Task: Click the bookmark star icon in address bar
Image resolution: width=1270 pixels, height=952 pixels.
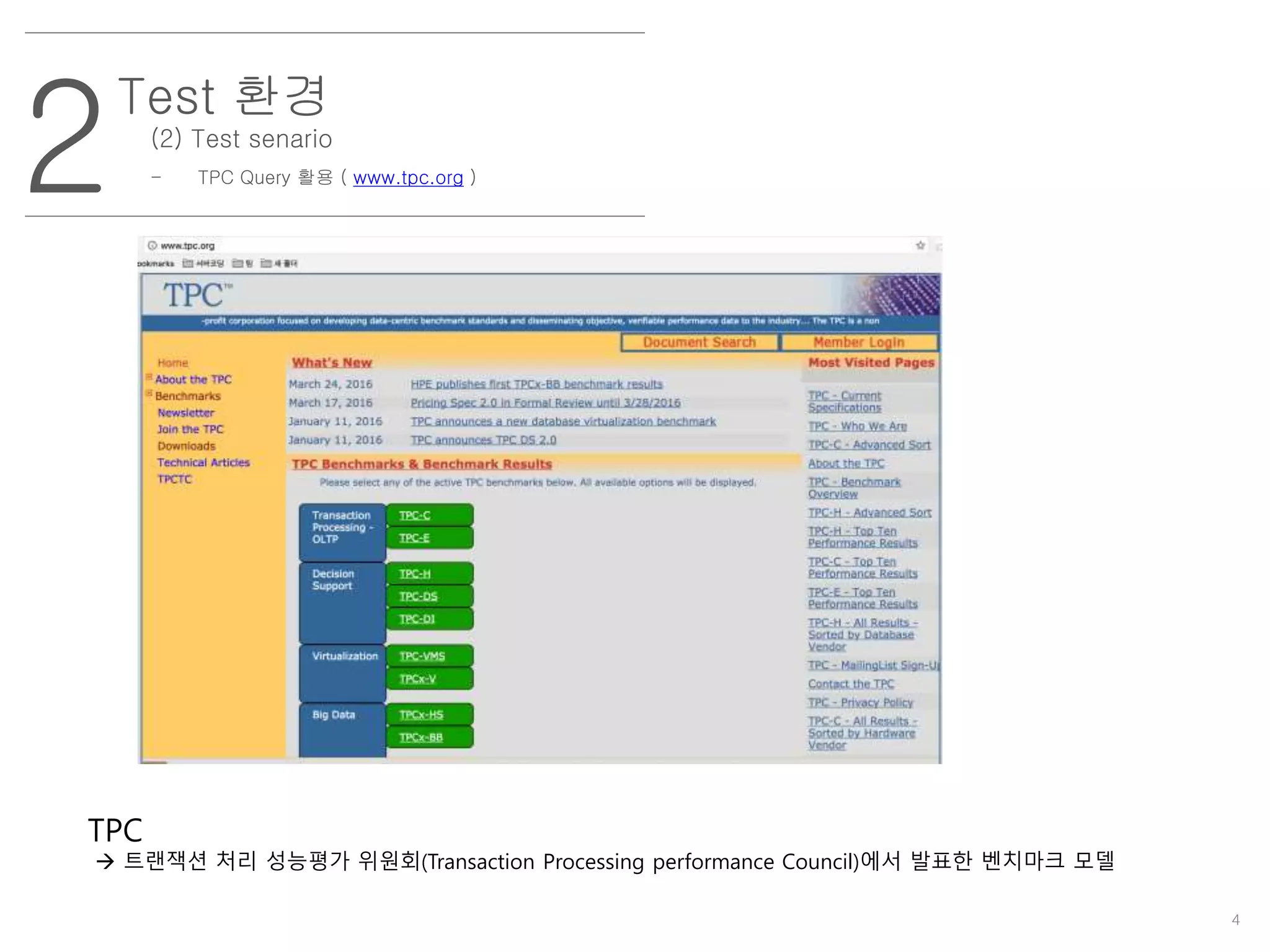Action: coord(920,245)
